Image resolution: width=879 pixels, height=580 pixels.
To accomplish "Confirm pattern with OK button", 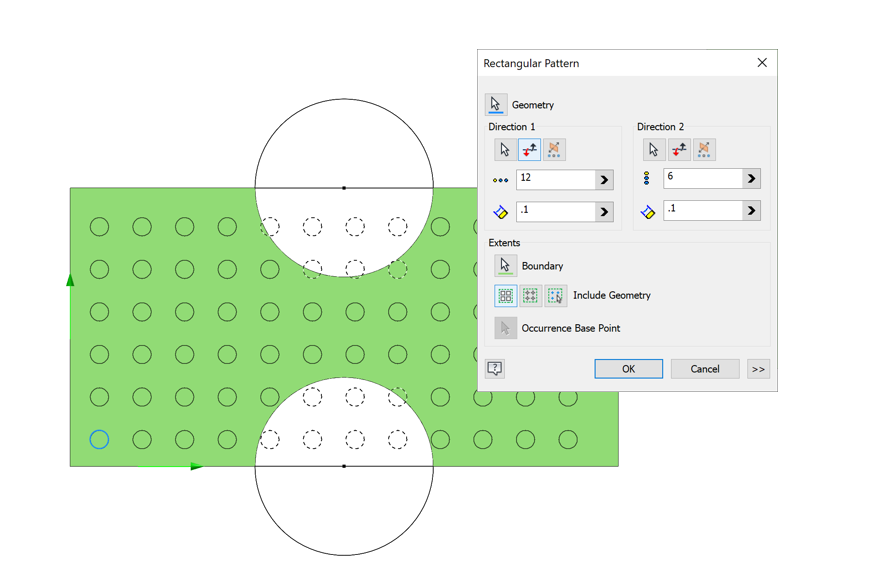I will [x=628, y=369].
